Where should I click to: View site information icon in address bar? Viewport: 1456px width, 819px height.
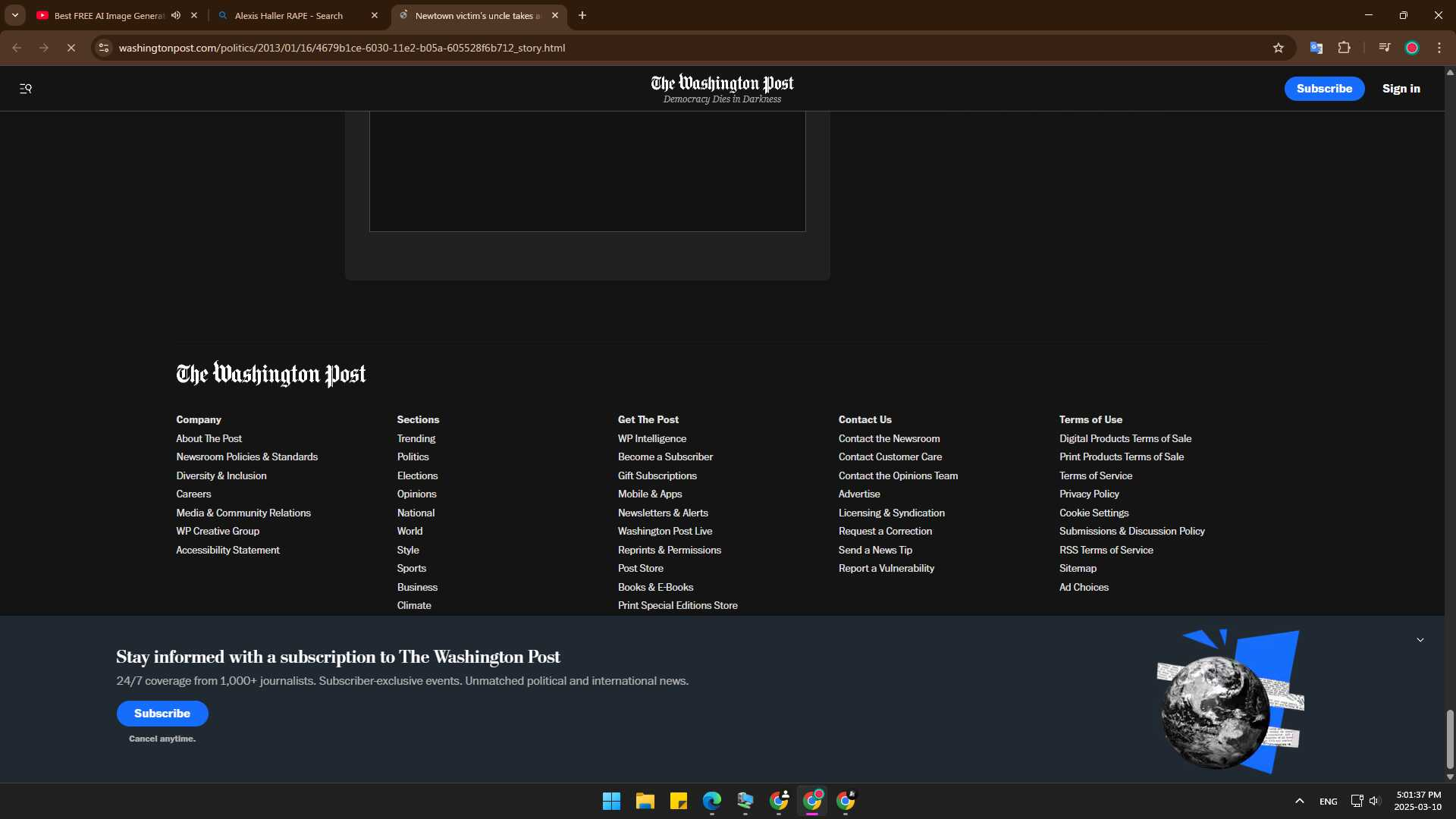click(x=104, y=48)
